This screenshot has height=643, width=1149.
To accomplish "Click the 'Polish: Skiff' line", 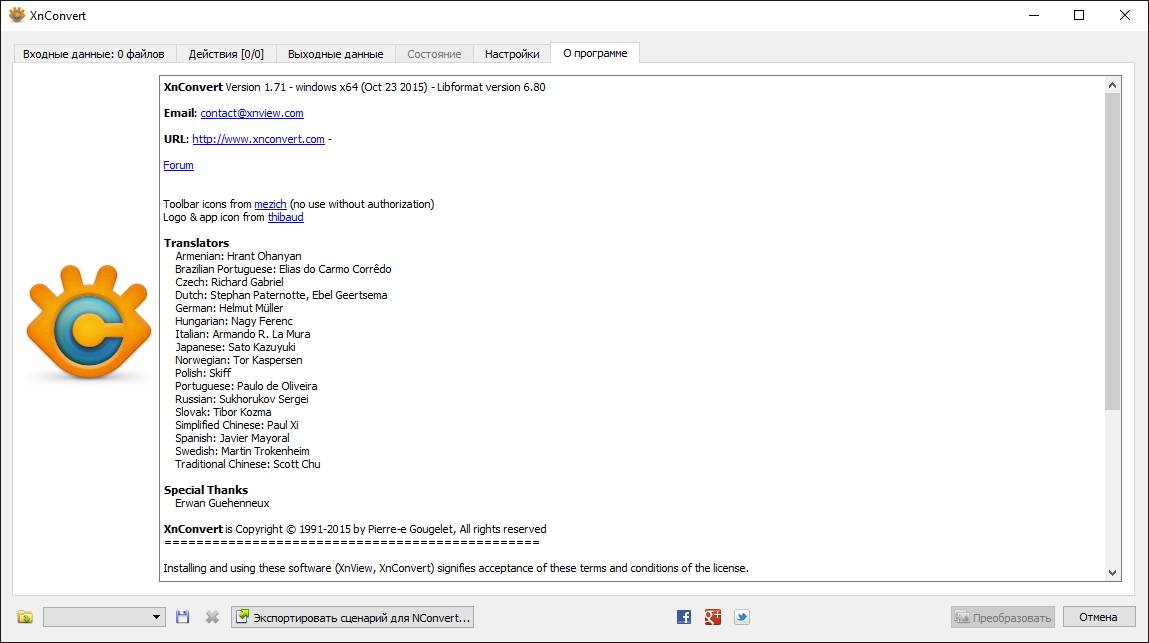I will click(203, 372).
